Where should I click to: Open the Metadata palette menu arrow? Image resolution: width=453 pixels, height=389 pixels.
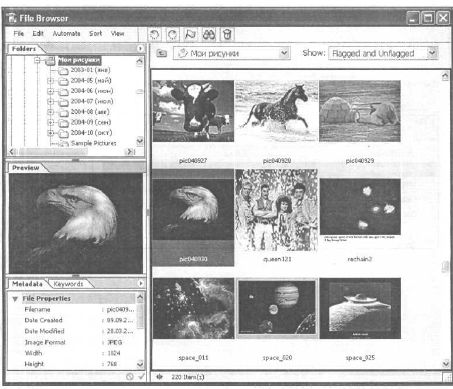tap(141, 283)
